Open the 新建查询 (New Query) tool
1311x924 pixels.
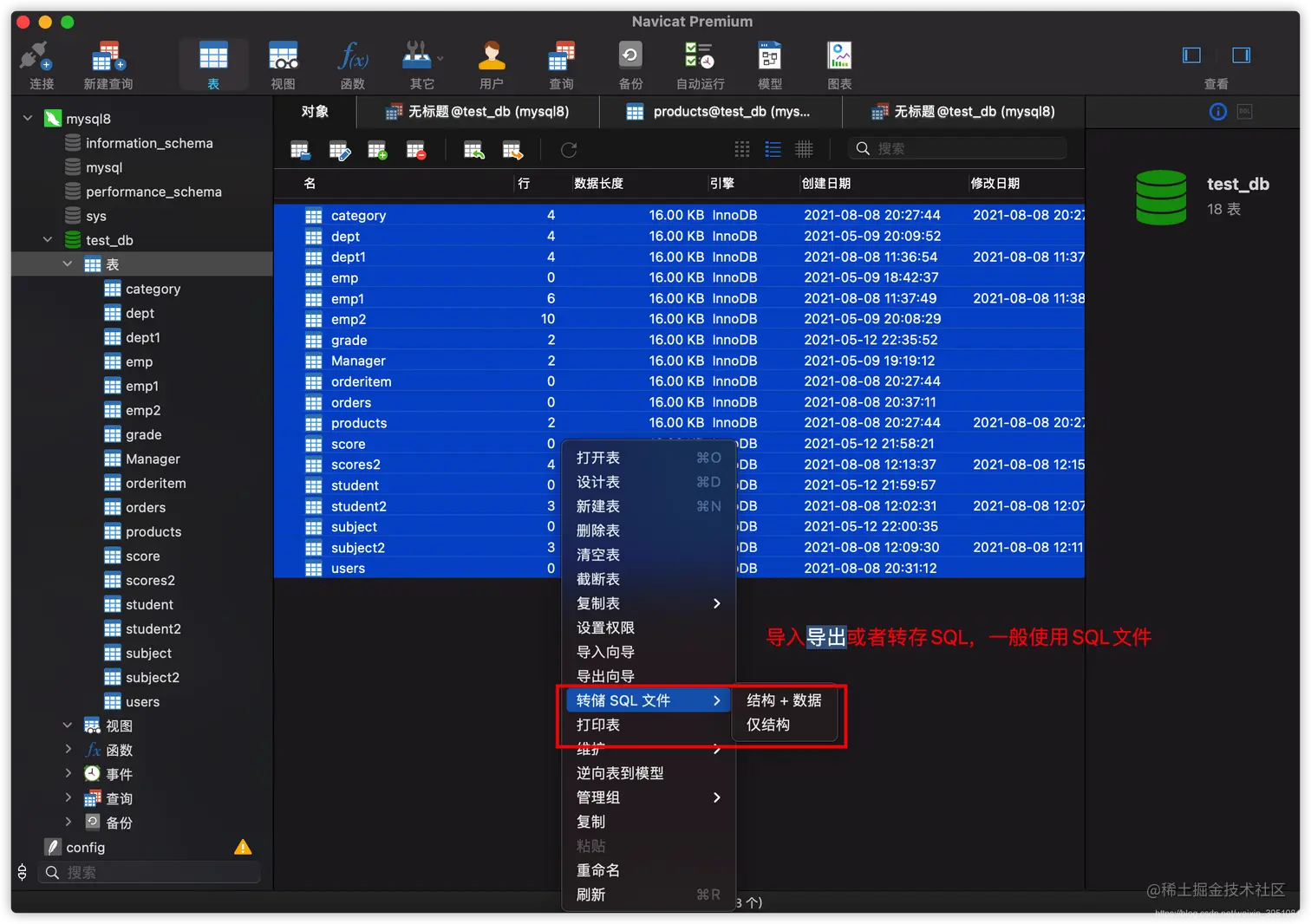[108, 61]
